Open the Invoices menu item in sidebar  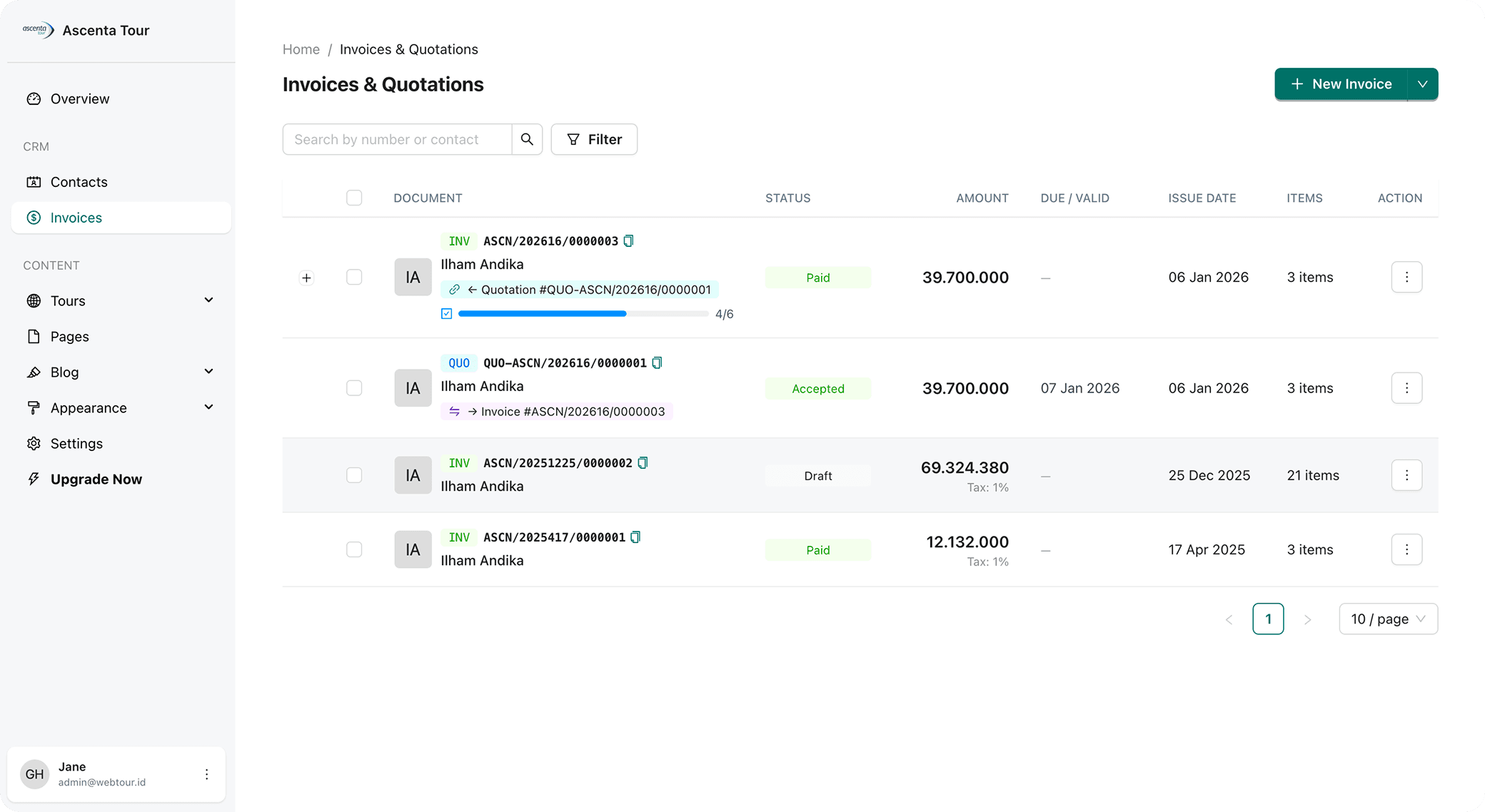coord(76,218)
